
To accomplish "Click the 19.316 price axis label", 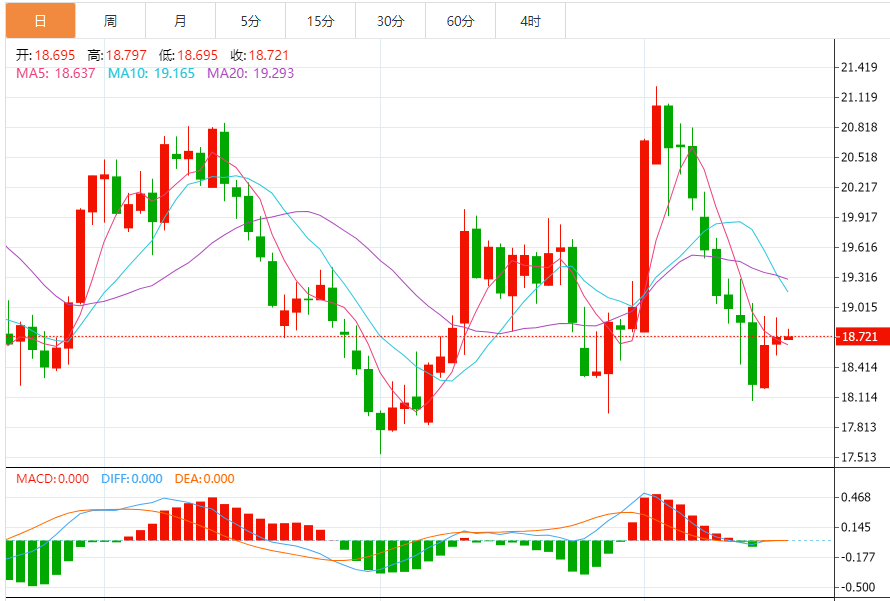I will pos(859,277).
